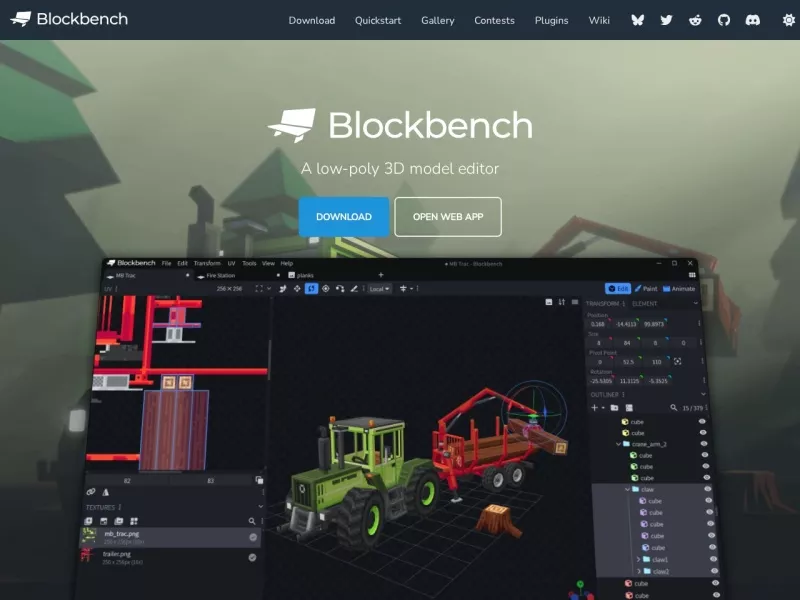The image size is (800, 600).
Task: Collapse the crane_arm_2 group arrow
Action: coord(618,444)
